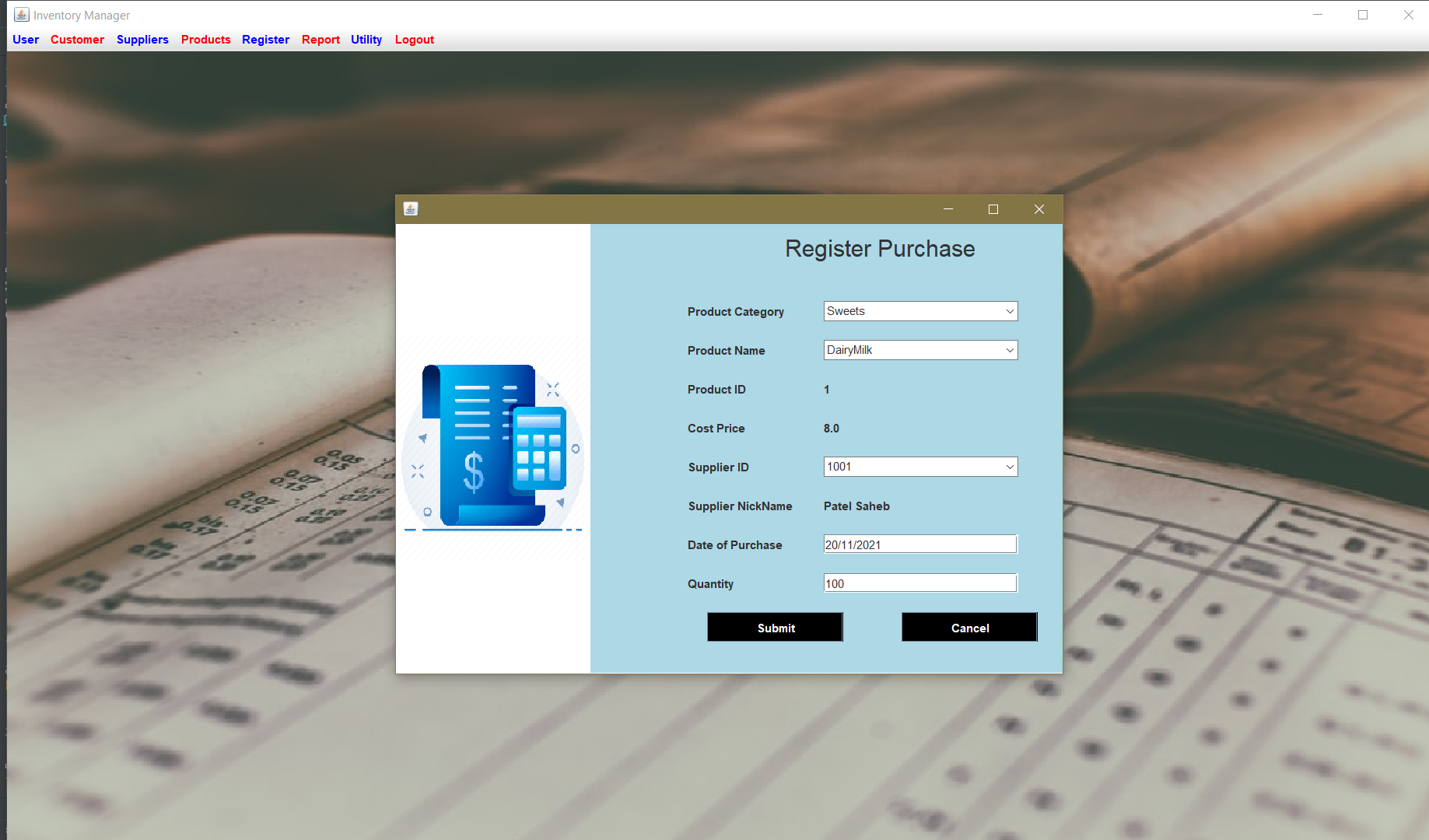Viewport: 1429px width, 840px height.
Task: Click the Register Purchase heading
Action: pyautogui.click(x=880, y=248)
